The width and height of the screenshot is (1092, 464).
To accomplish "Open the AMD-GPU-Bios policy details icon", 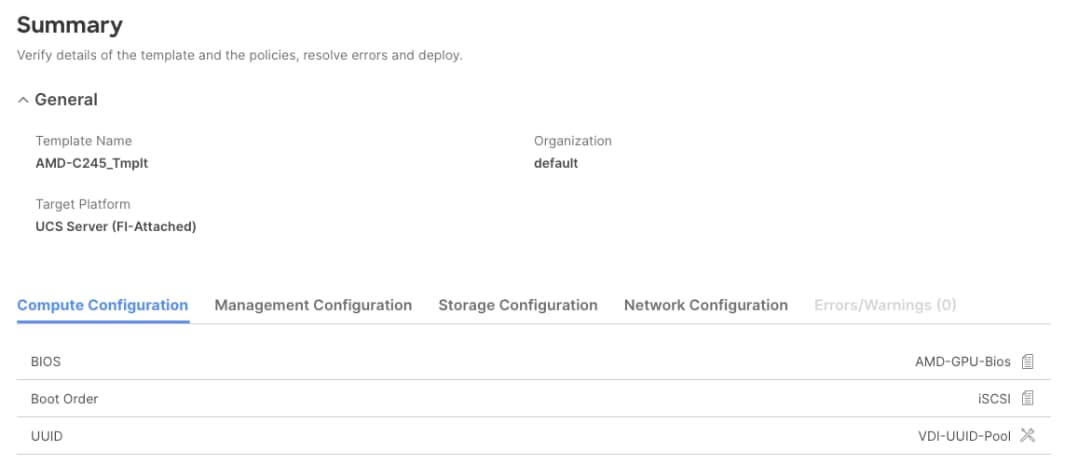I will [x=1027, y=362].
